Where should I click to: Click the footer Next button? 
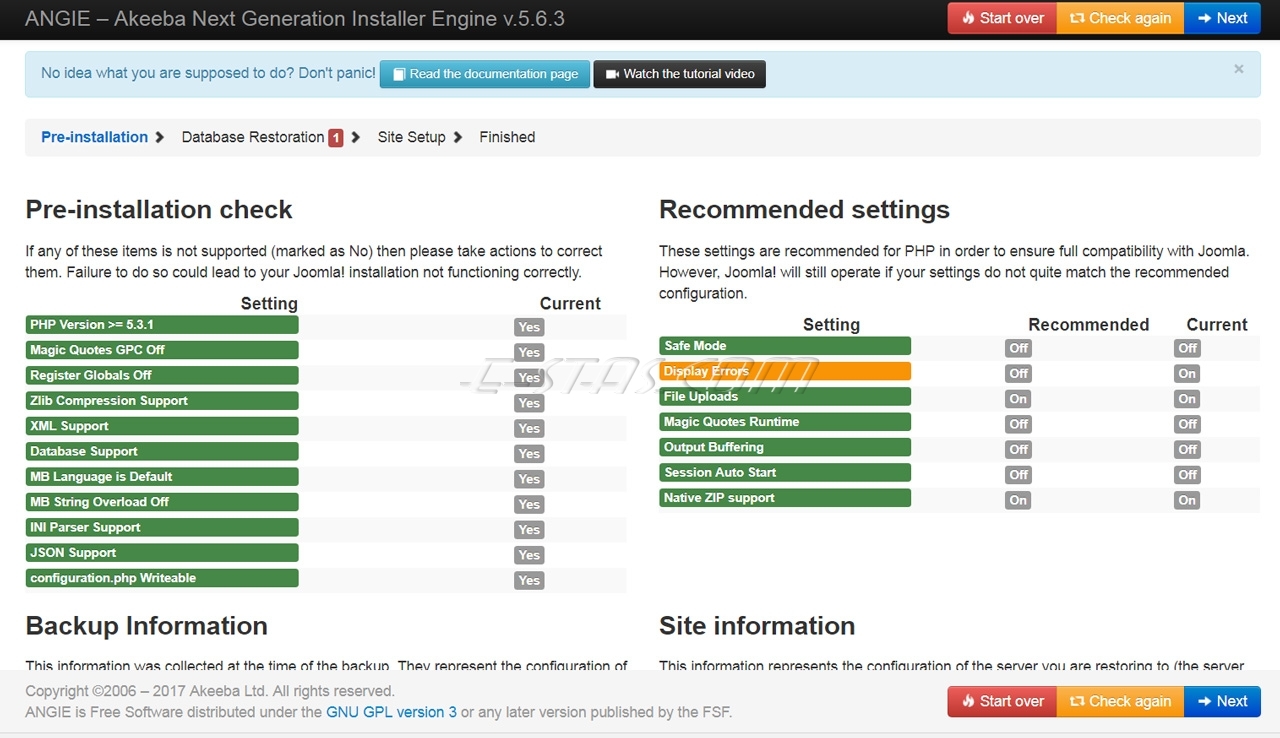click(1222, 701)
